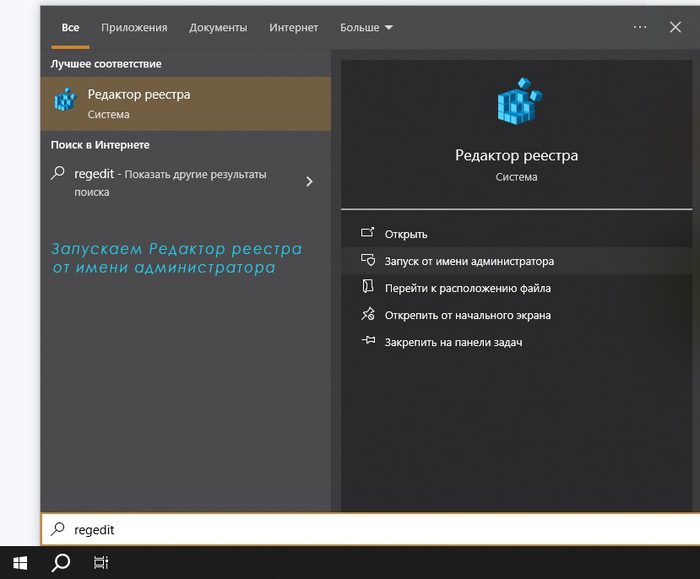Switch to the Интернет search tab
The width and height of the screenshot is (700, 579).
coord(293,28)
